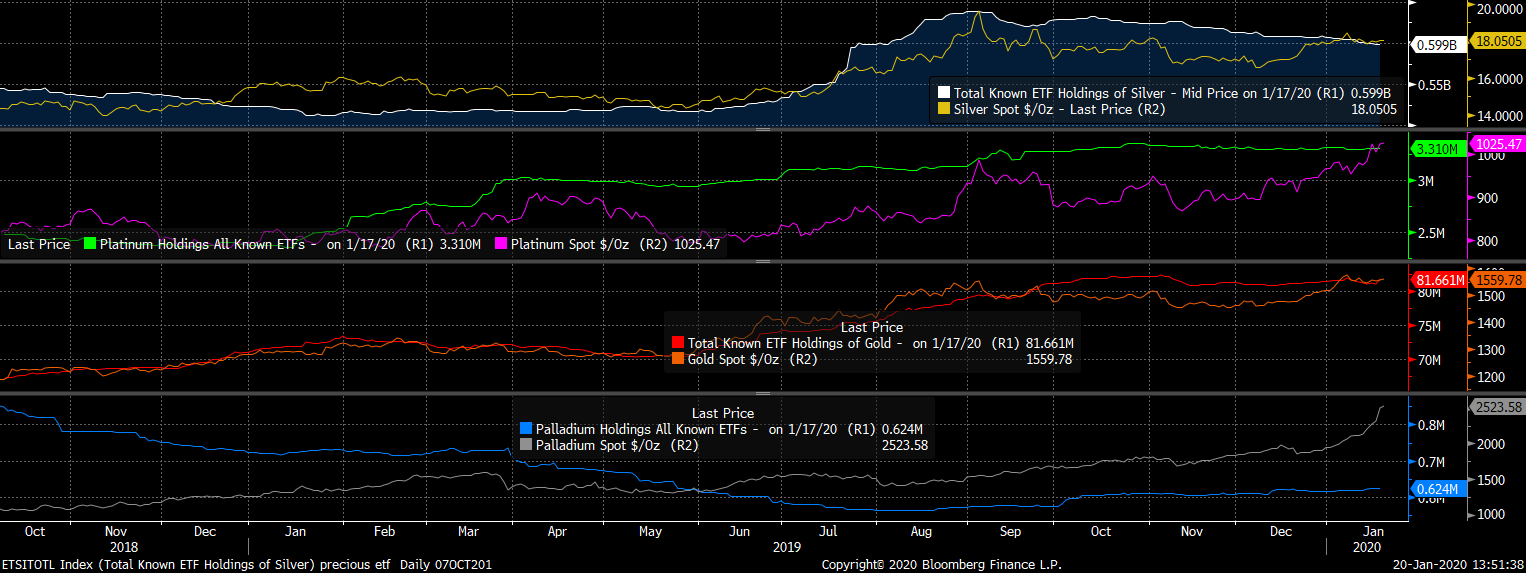Select the blue Palladium Holdings legend swatch
1526x573 pixels.
(x=527, y=429)
